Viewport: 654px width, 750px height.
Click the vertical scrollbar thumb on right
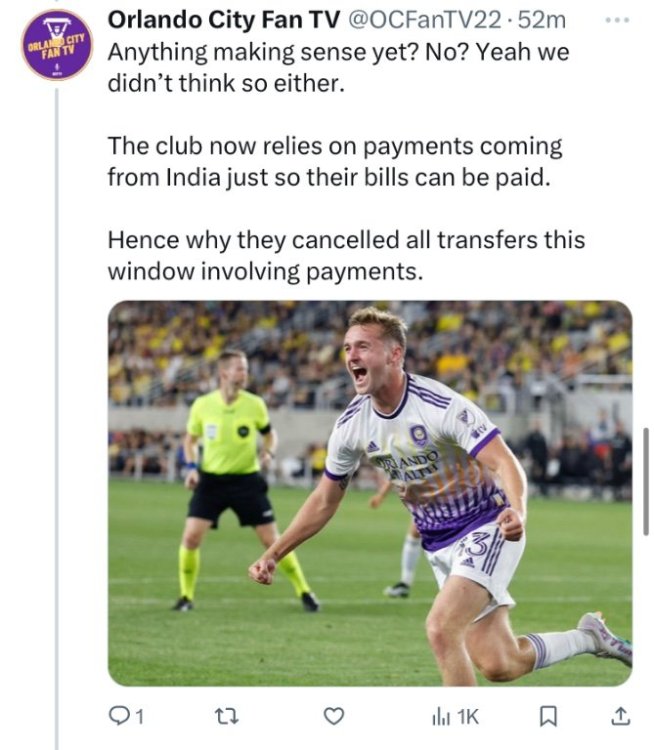(x=645, y=481)
